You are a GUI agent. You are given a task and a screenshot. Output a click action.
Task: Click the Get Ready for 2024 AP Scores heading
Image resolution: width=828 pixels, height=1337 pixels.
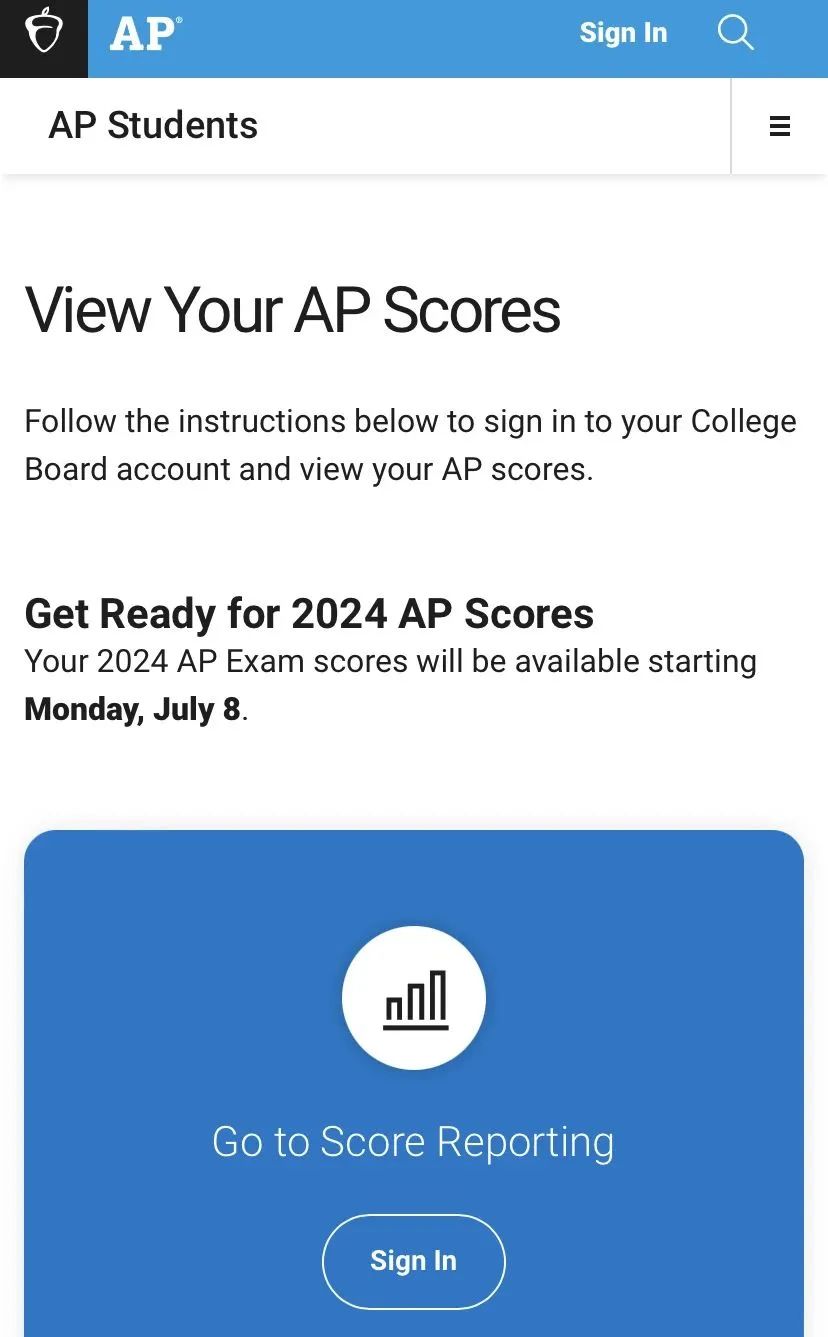pyautogui.click(x=309, y=614)
